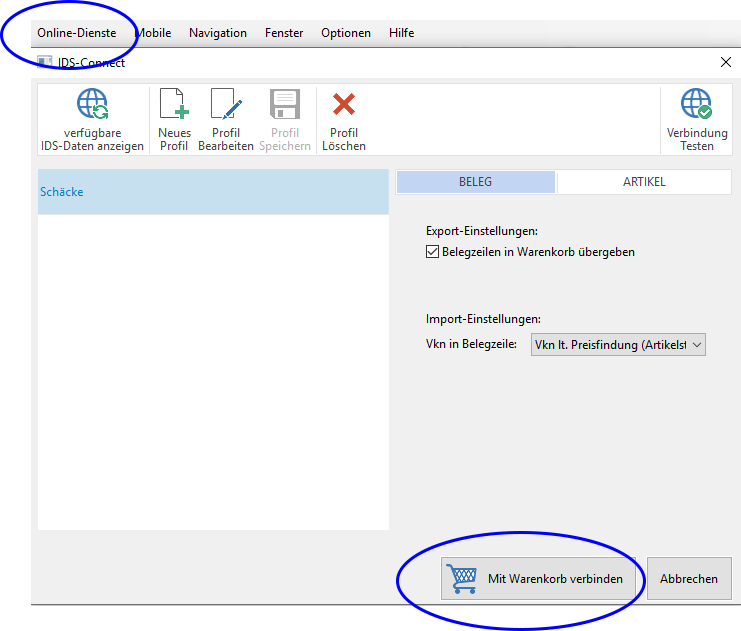The width and height of the screenshot is (741, 631).
Task: Open the Optionen menu
Action: (345, 33)
